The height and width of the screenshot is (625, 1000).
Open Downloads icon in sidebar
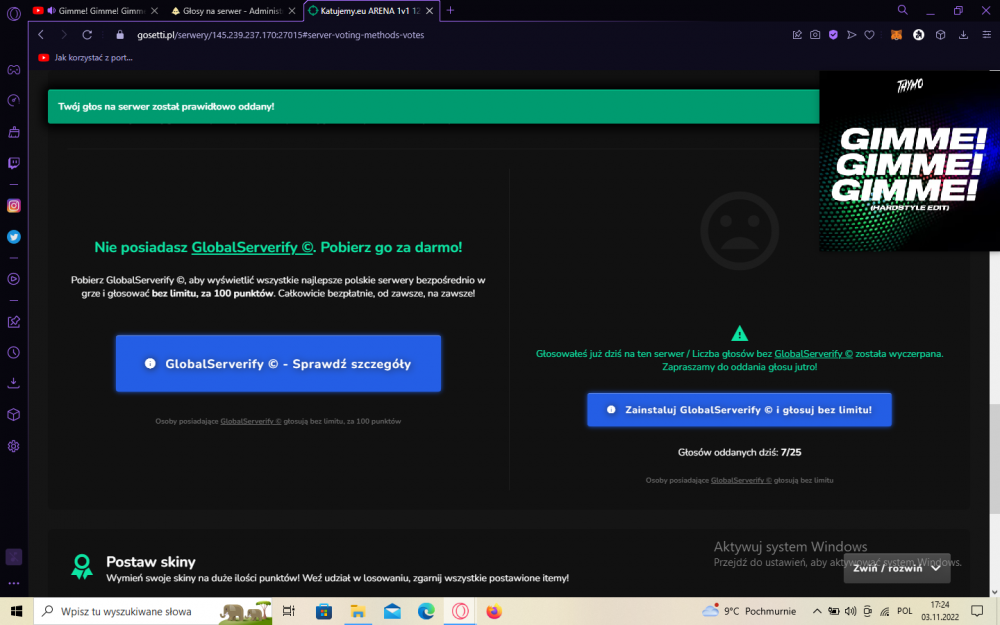(x=13, y=383)
